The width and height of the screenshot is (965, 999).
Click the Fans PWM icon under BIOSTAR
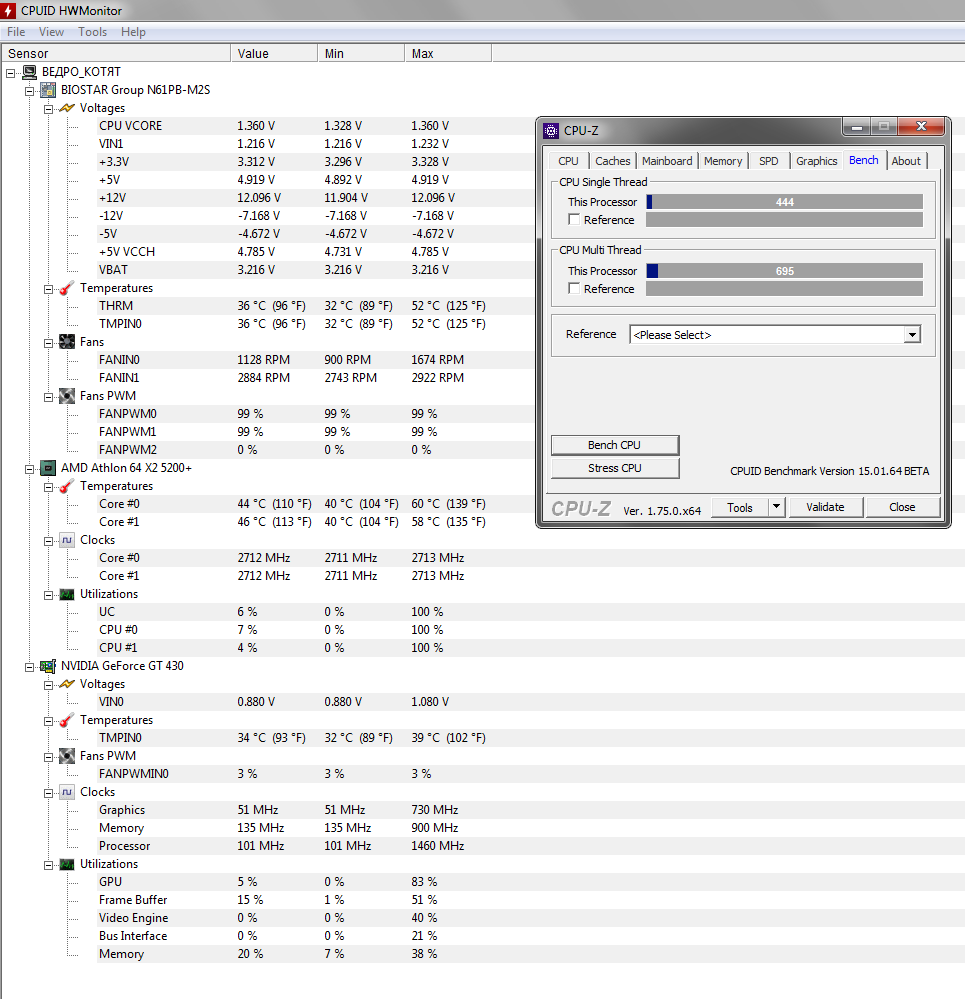point(66,396)
